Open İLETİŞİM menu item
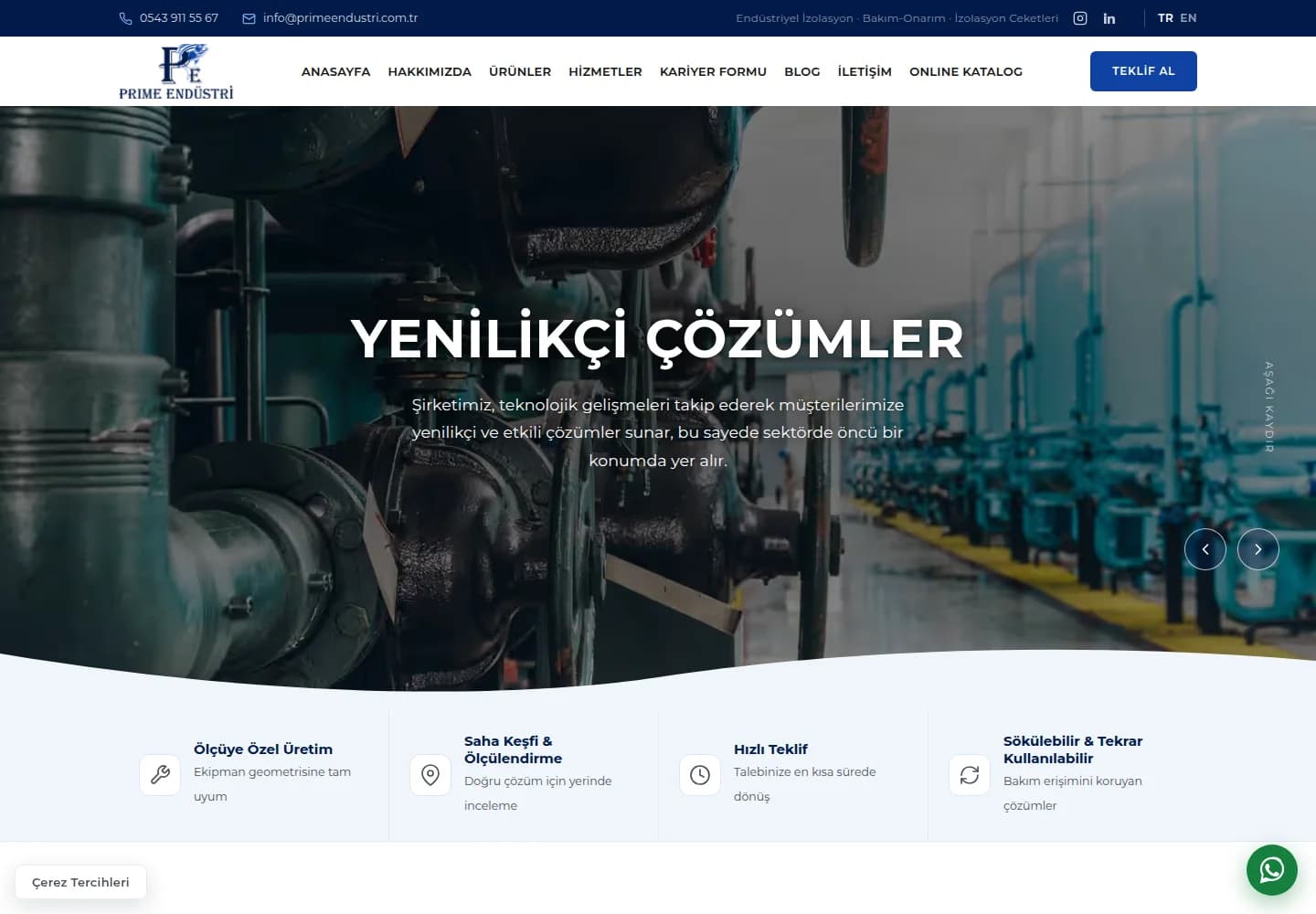This screenshot has height=914, width=1316. (865, 71)
